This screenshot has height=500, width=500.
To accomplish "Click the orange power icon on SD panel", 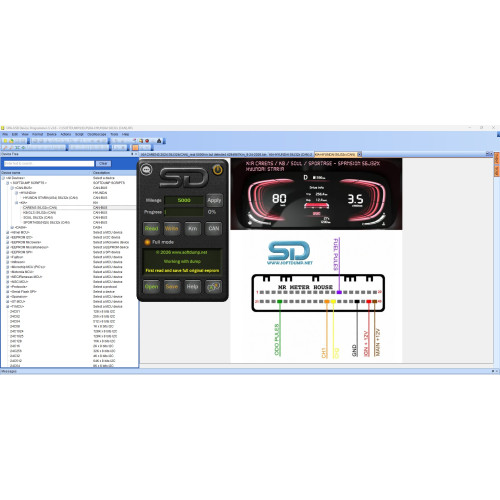I will point(218,170).
